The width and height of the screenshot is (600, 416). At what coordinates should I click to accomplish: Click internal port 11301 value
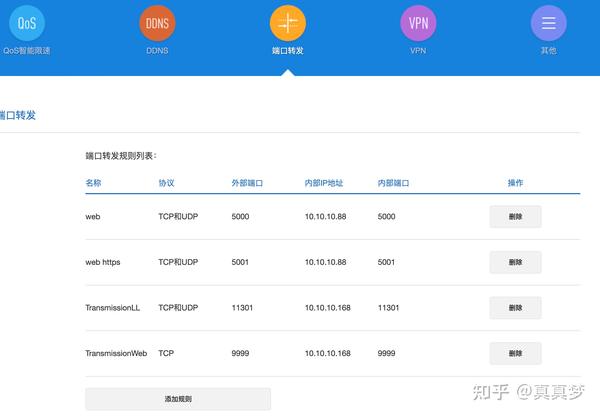[388, 308]
